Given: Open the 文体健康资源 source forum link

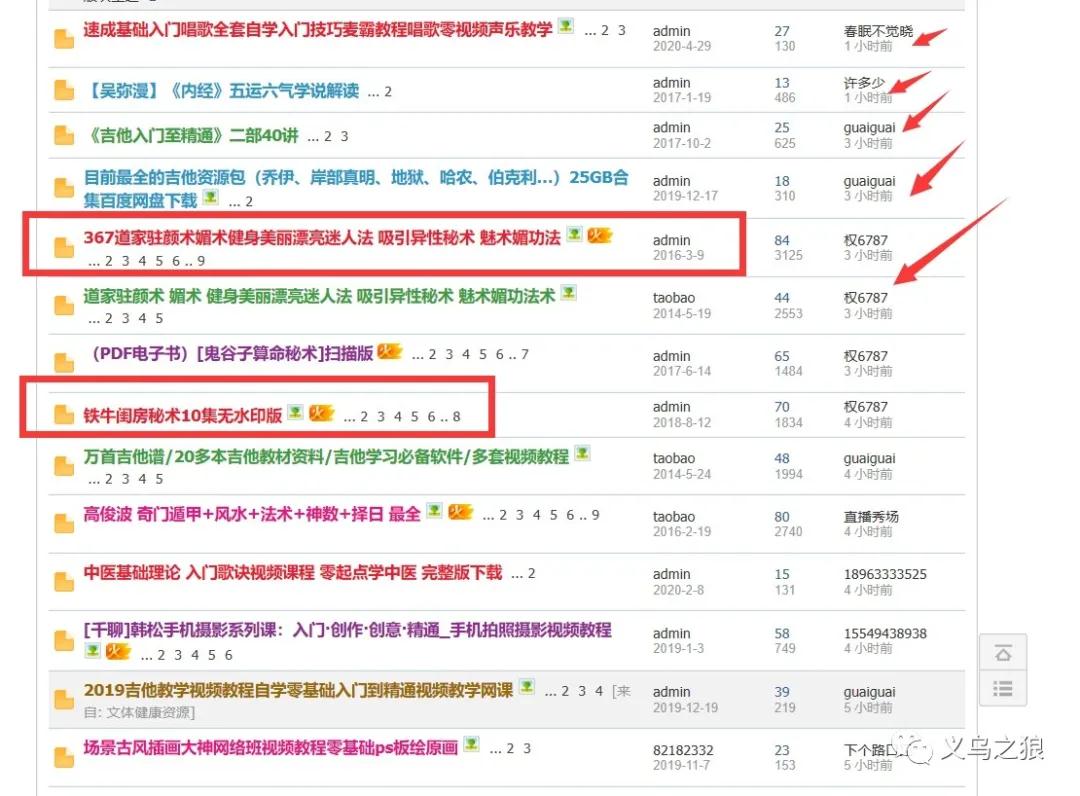Looking at the screenshot, I should pos(148,712).
